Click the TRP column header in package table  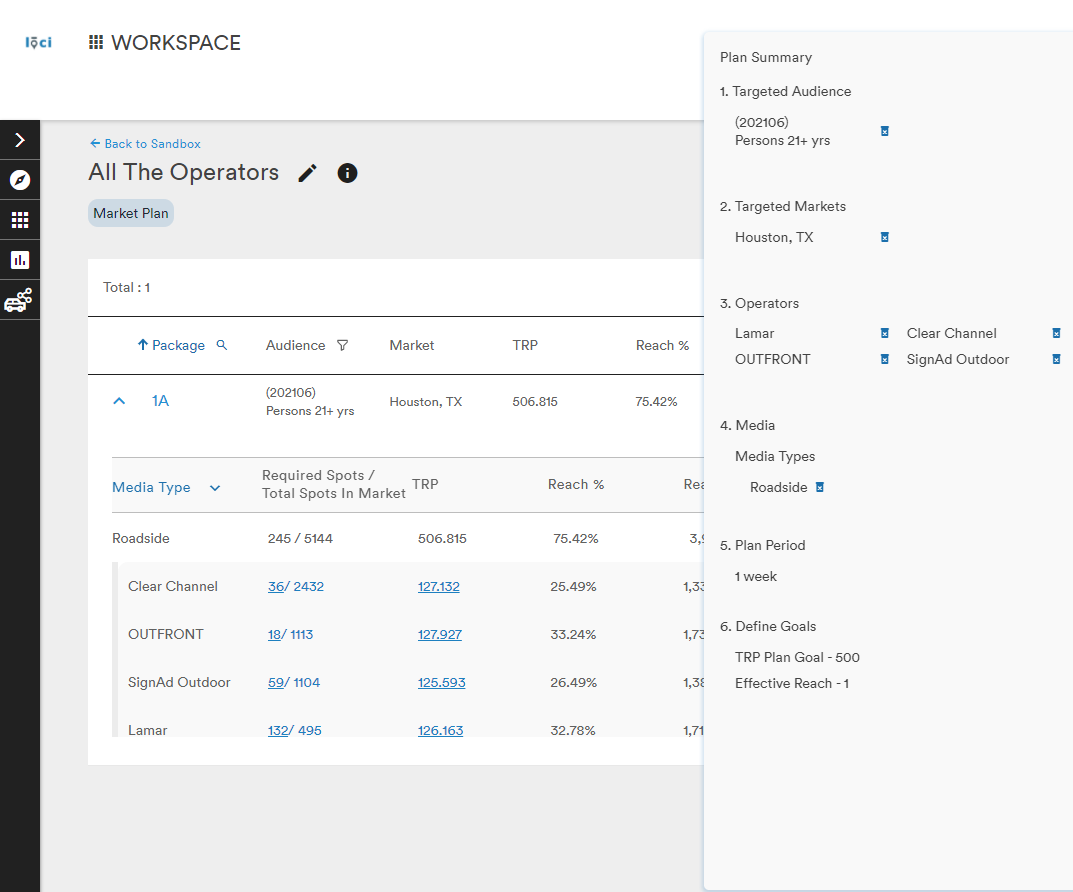pos(525,345)
